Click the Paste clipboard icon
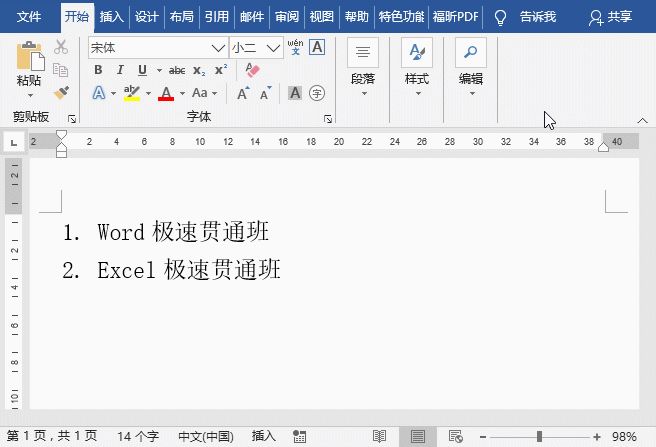Screen dimensions: 656x447 click(x=30, y=56)
